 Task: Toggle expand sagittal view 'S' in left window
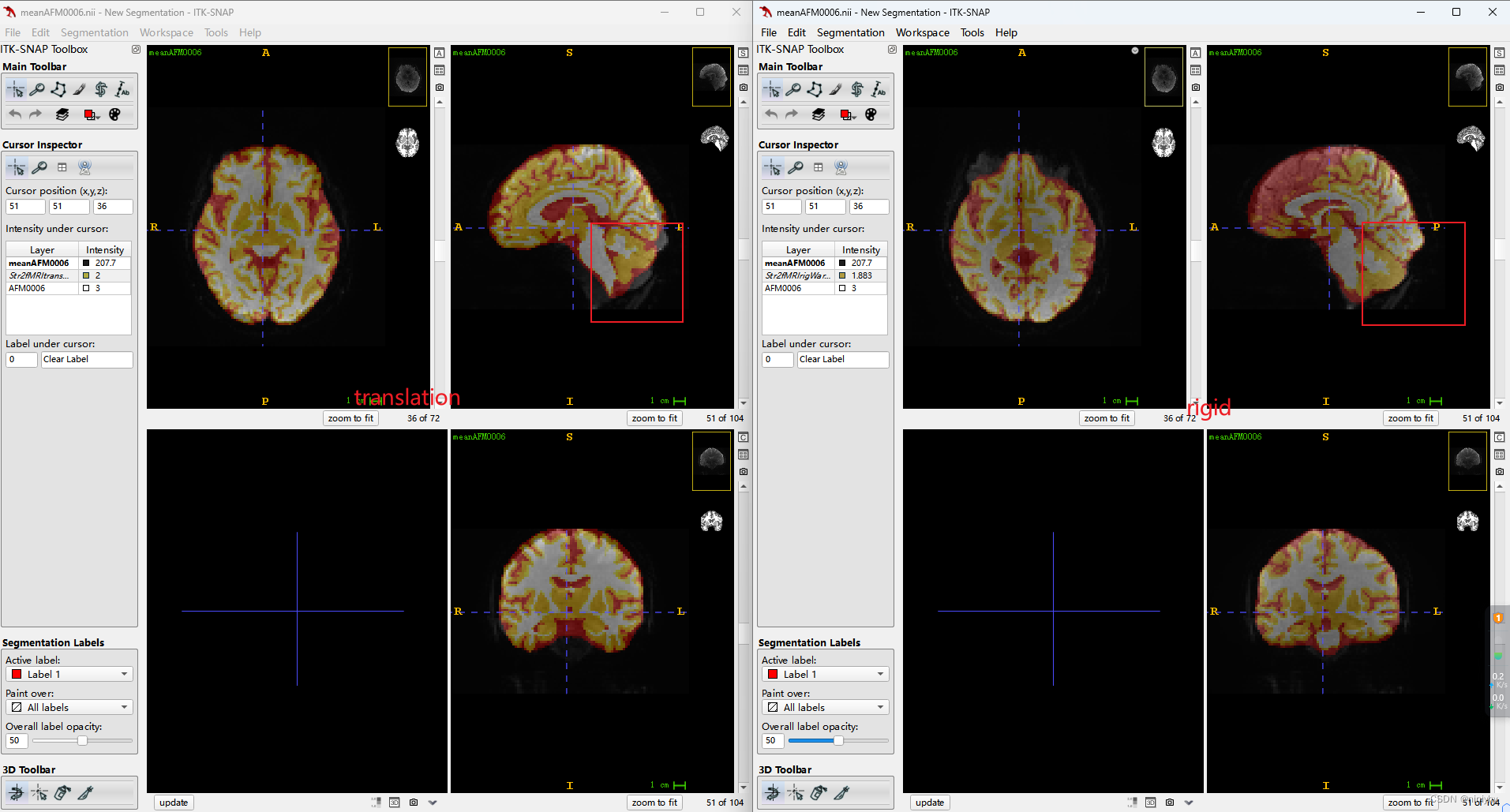744,53
